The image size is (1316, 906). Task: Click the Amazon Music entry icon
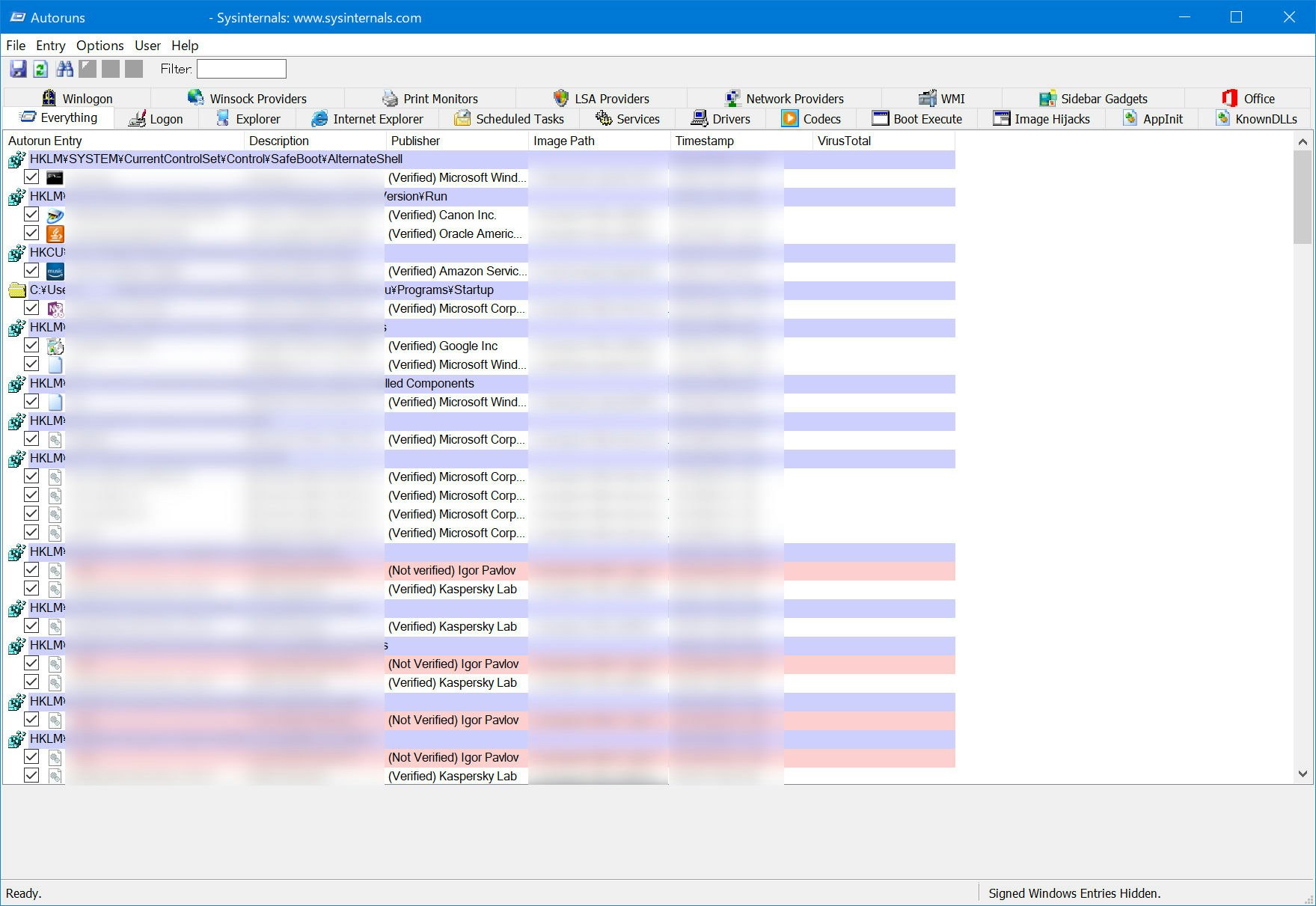pos(55,271)
